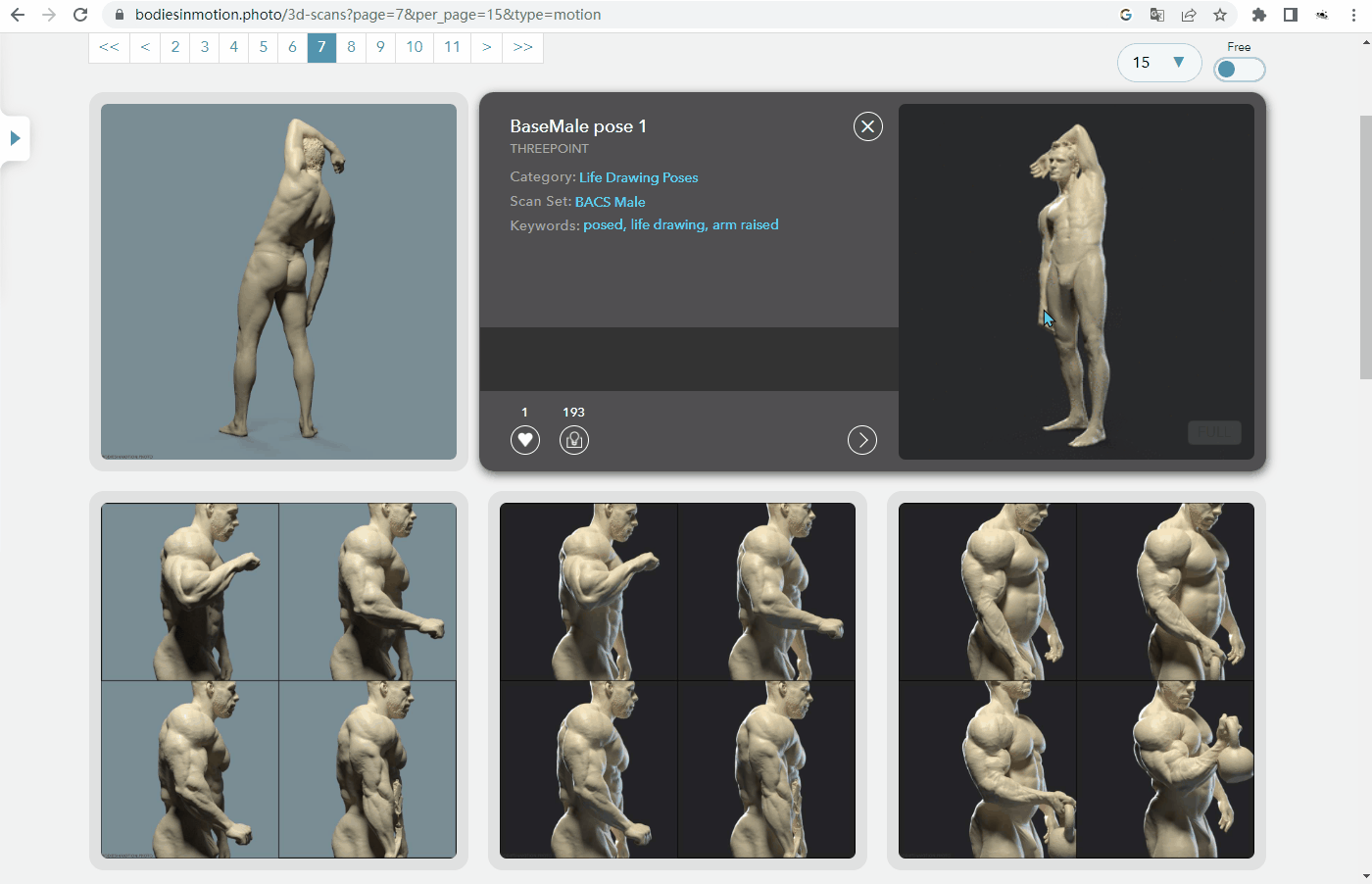Click the BaseMale pose 1 title
1372x884 pixels.
[x=578, y=126]
